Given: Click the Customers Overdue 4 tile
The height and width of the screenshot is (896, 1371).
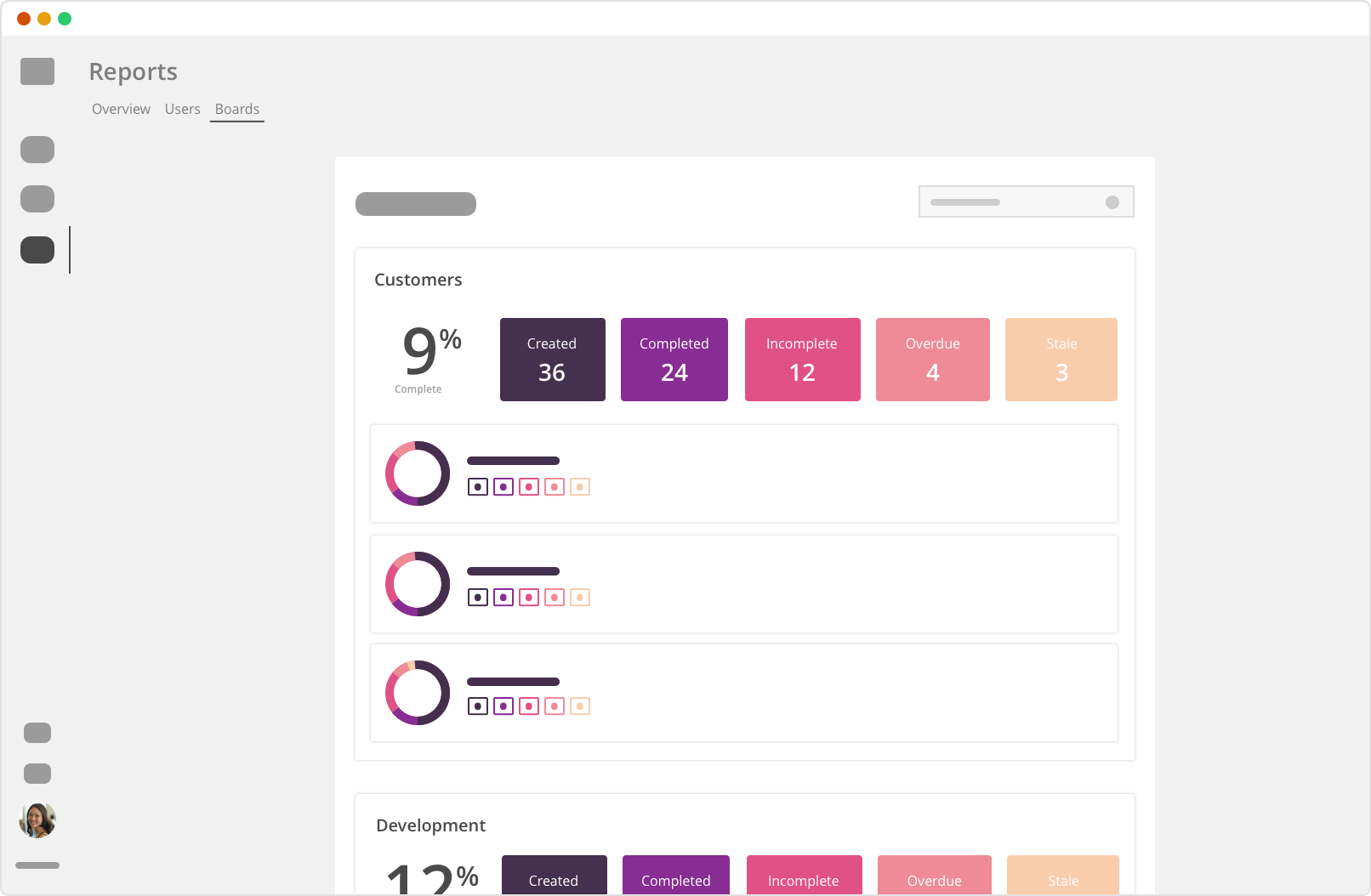Looking at the screenshot, I should (x=933, y=360).
